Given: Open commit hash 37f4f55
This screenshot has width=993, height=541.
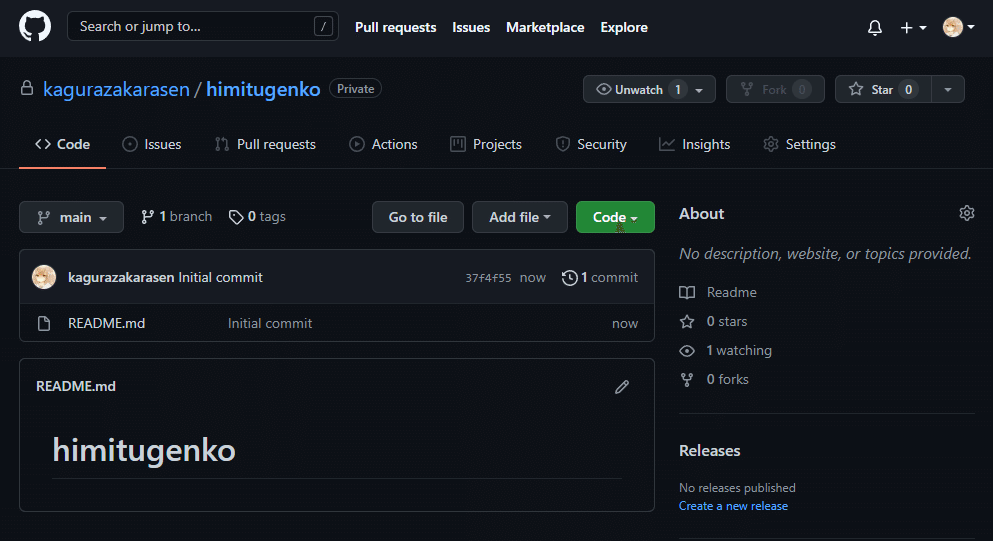Looking at the screenshot, I should pyautogui.click(x=488, y=278).
